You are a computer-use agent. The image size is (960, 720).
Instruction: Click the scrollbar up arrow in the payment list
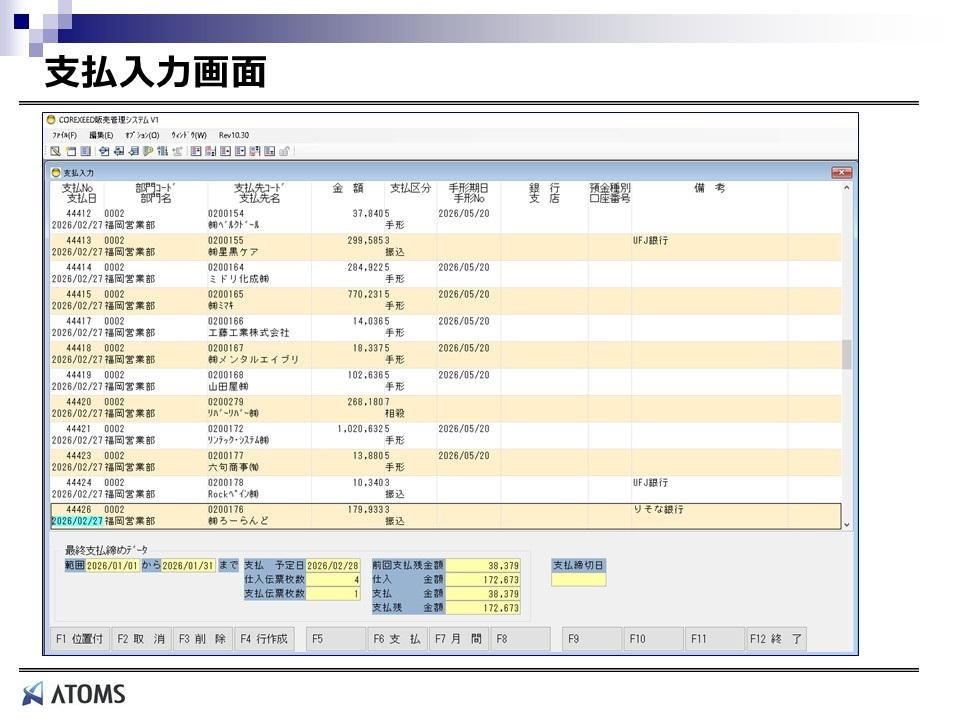pyautogui.click(x=847, y=188)
